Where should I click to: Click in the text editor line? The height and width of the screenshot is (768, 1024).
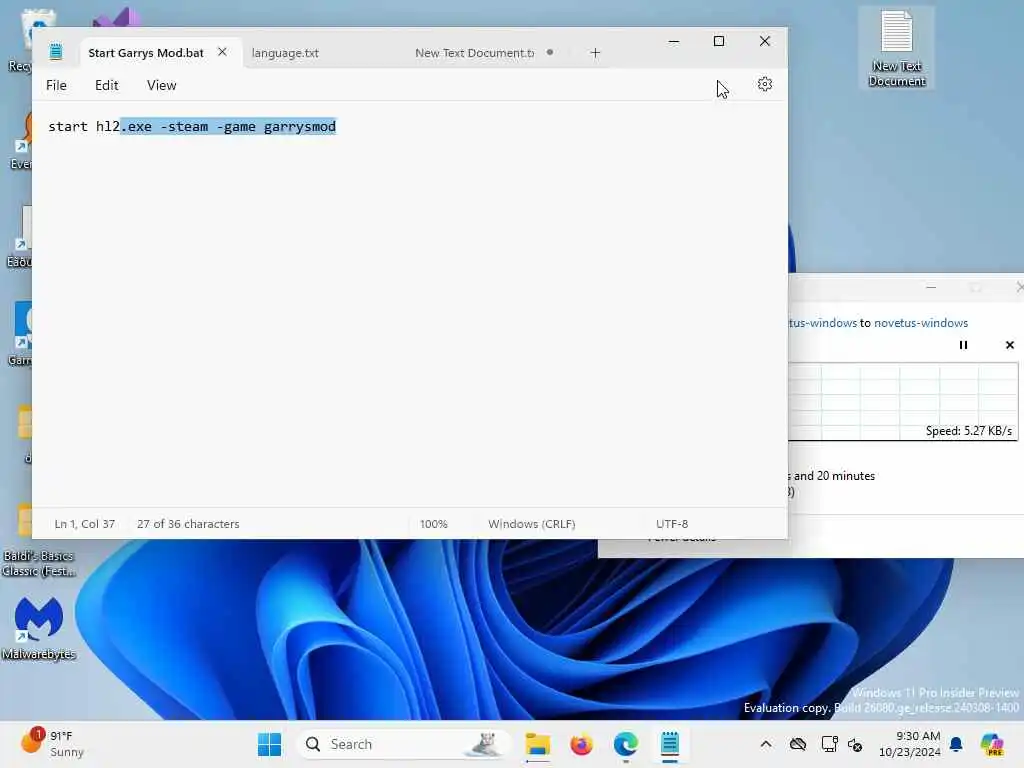(192, 126)
